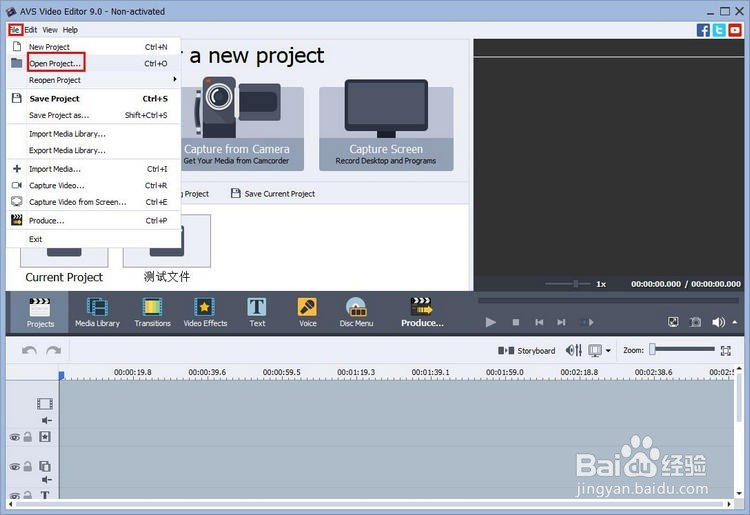Click the Capture Screen card
The image size is (750, 515).
pos(386,125)
